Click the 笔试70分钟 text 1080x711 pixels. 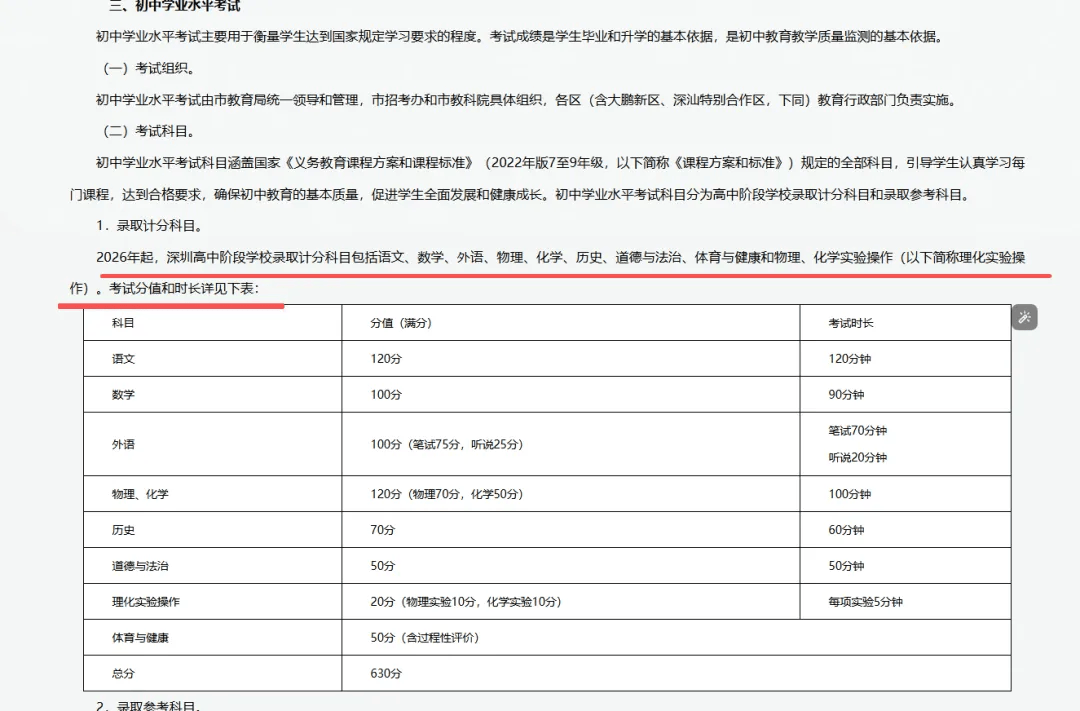[x=858, y=431]
